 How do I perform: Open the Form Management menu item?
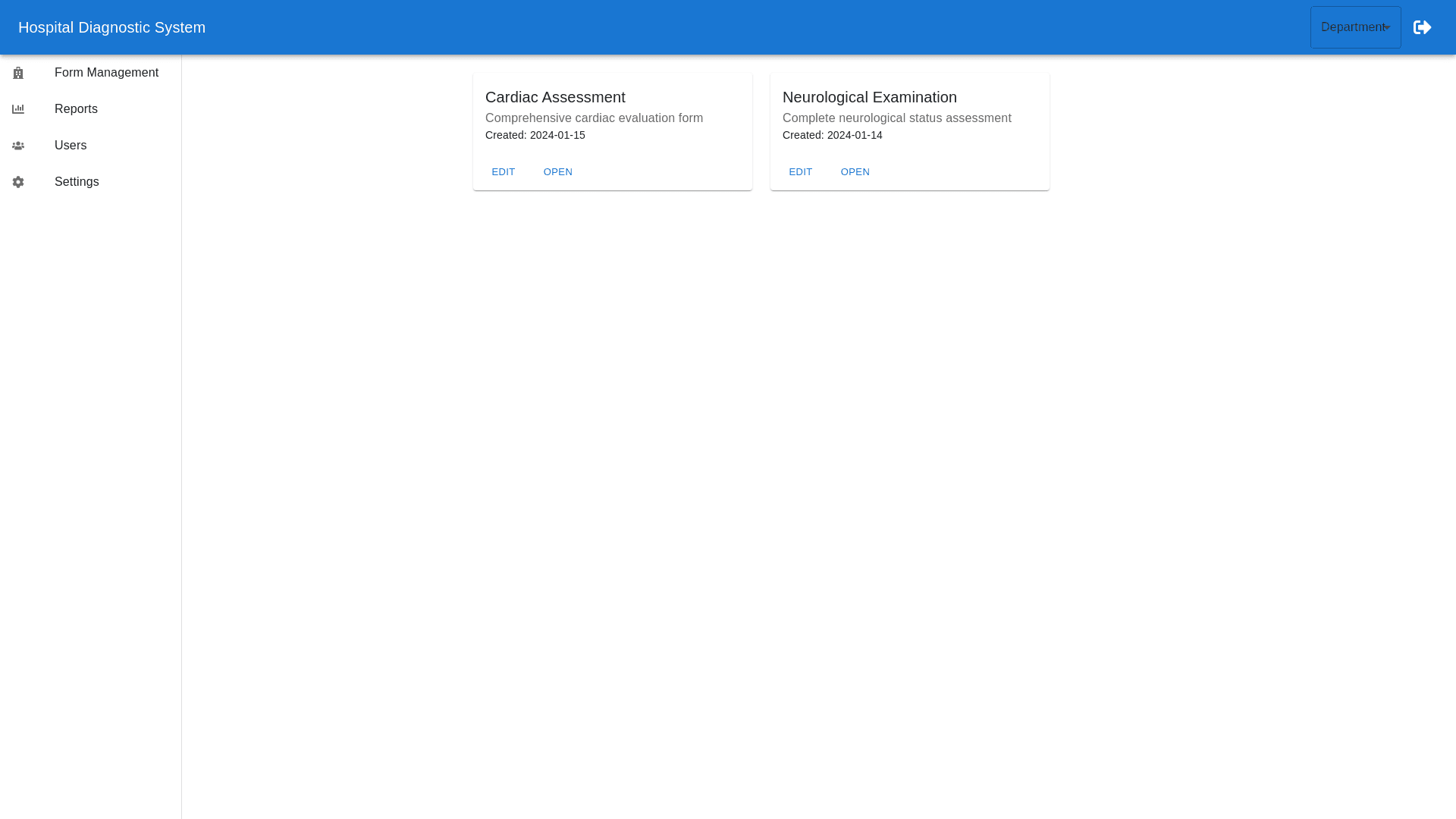[x=106, y=73]
